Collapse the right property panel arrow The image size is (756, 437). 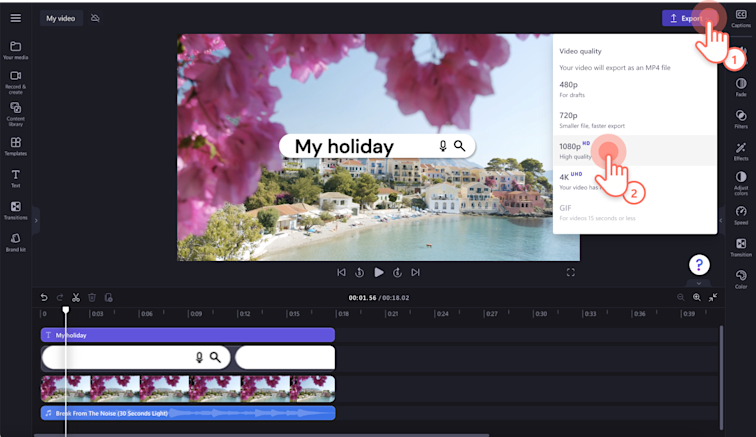tap(721, 220)
